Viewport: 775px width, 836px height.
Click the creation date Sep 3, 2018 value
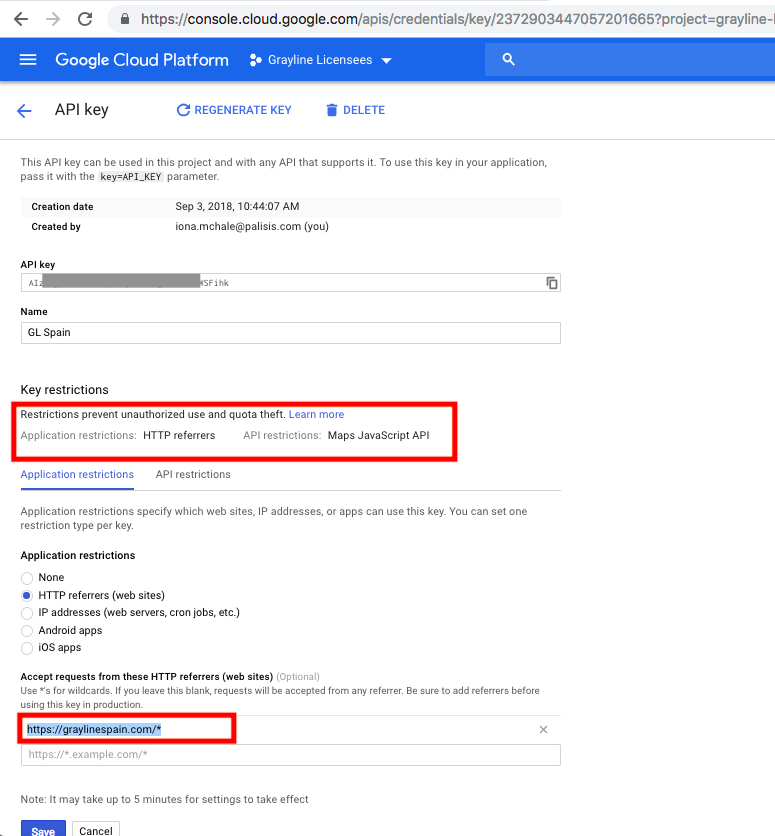tap(237, 206)
